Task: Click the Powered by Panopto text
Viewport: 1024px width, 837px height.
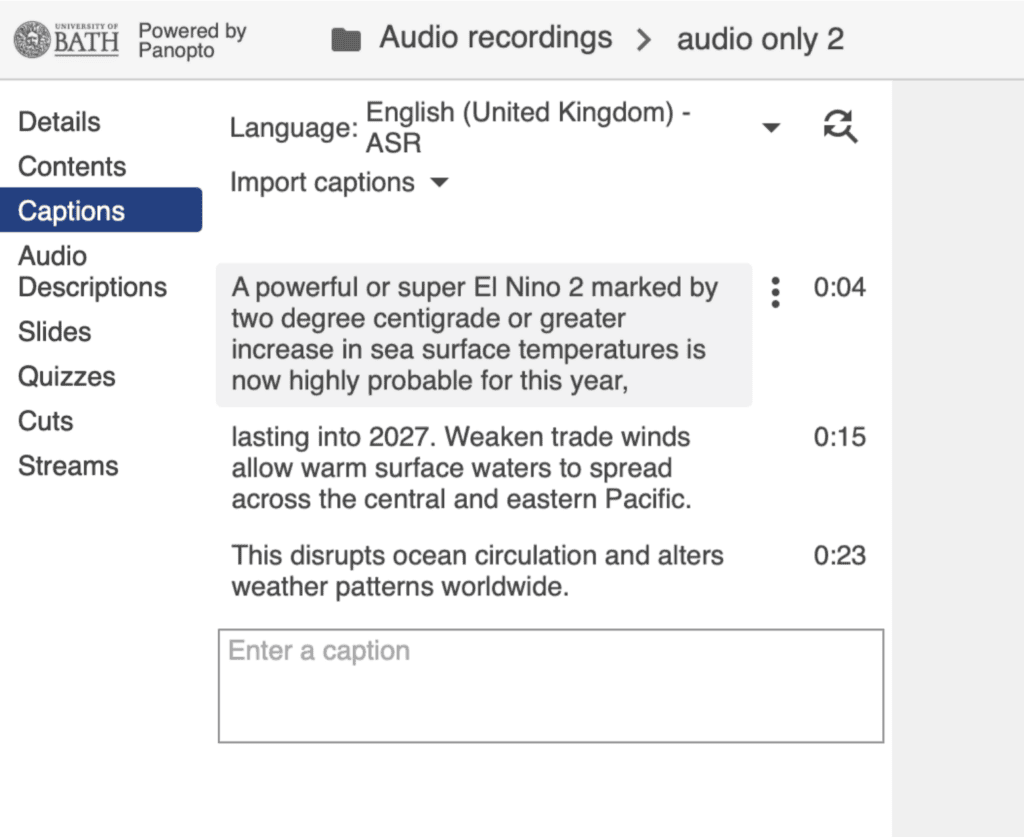Action: (x=192, y=40)
